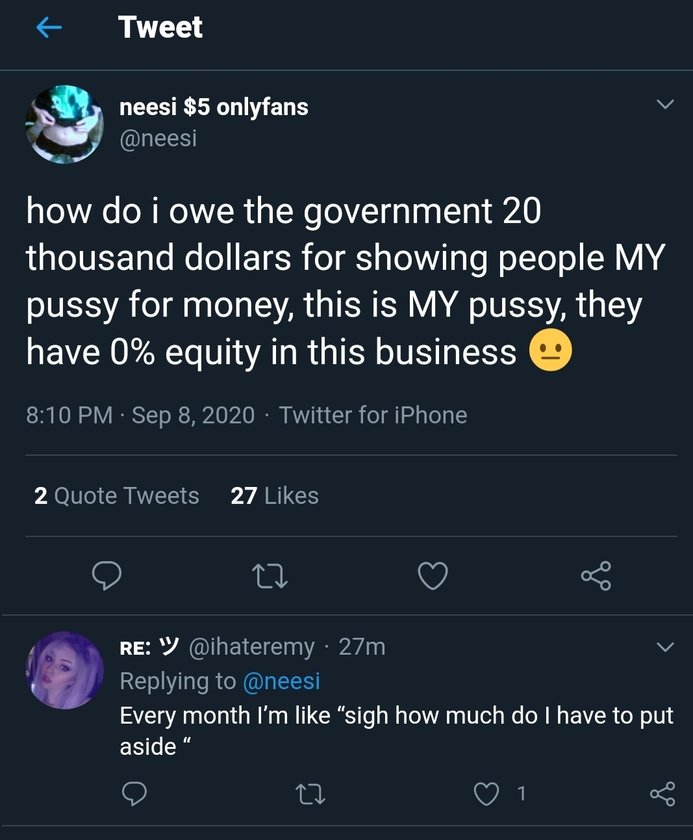Viewport: 693px width, 840px height.
Task: Like the @ihateremy reply
Action: pyautogui.click(x=486, y=793)
